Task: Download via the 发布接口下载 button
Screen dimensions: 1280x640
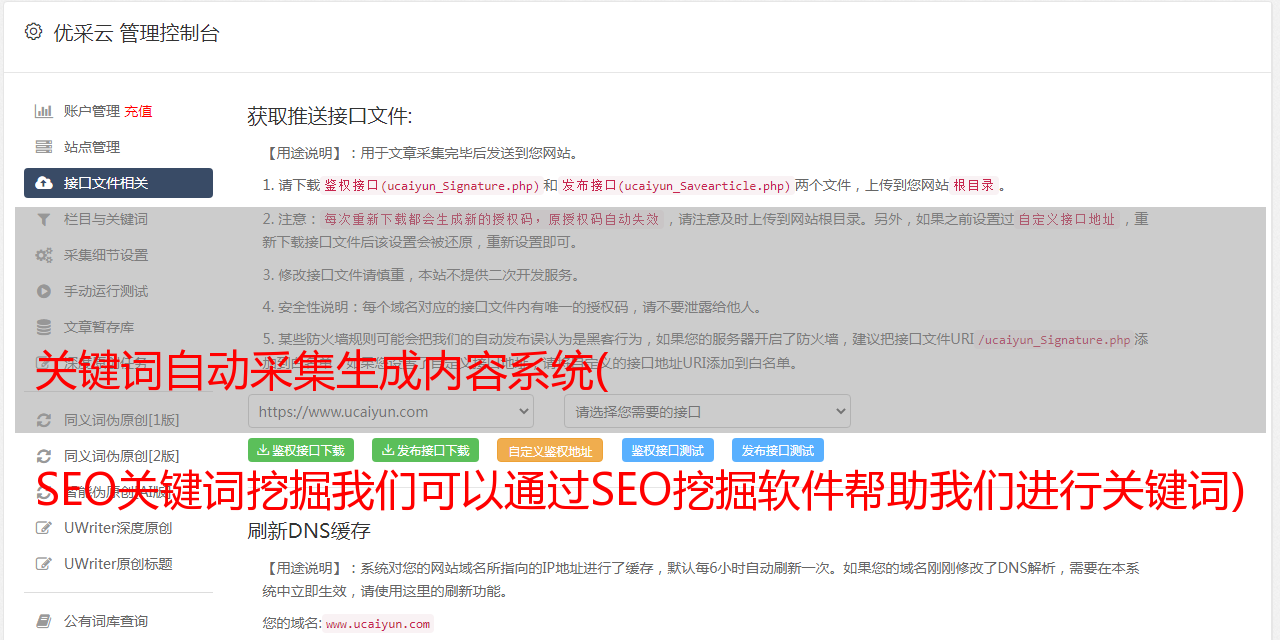Action: (x=425, y=450)
